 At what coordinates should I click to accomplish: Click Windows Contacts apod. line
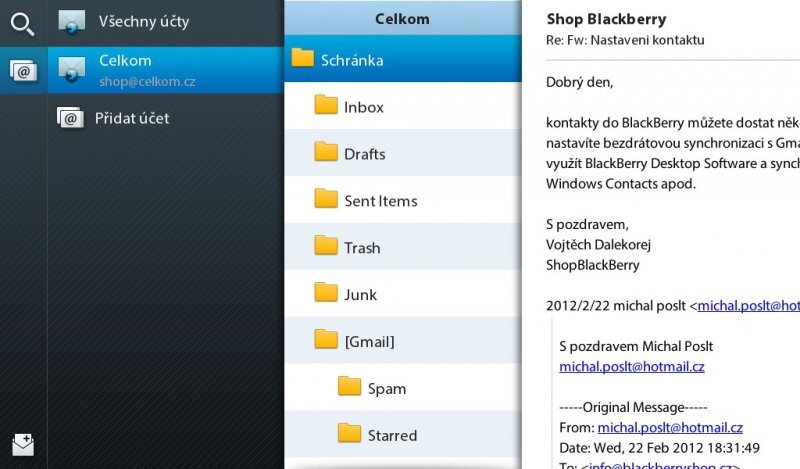(621, 184)
